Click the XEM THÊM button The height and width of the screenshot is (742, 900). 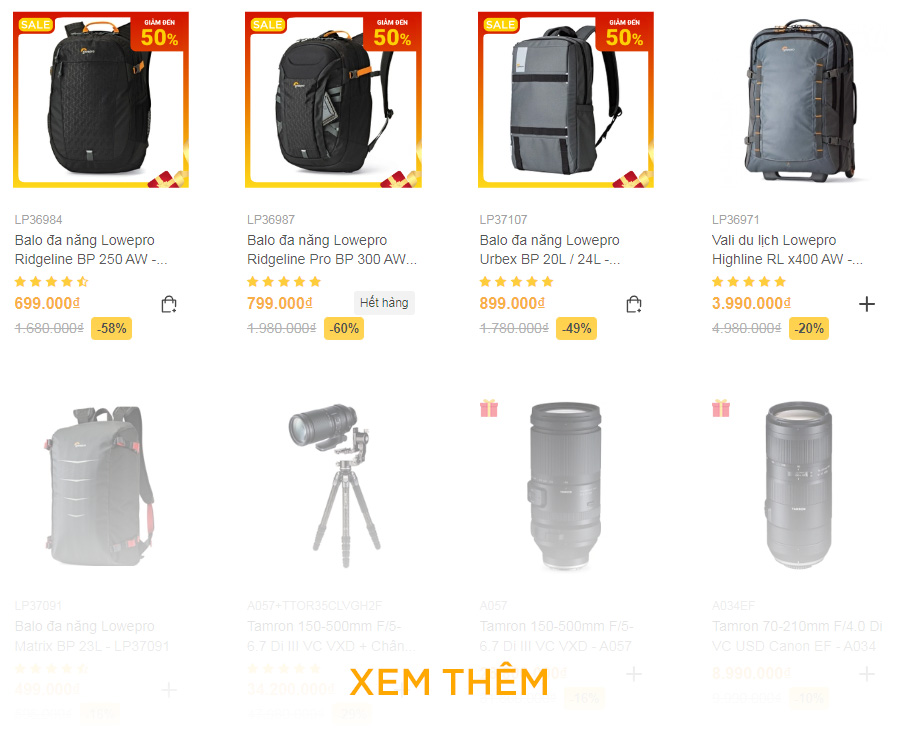(x=449, y=682)
